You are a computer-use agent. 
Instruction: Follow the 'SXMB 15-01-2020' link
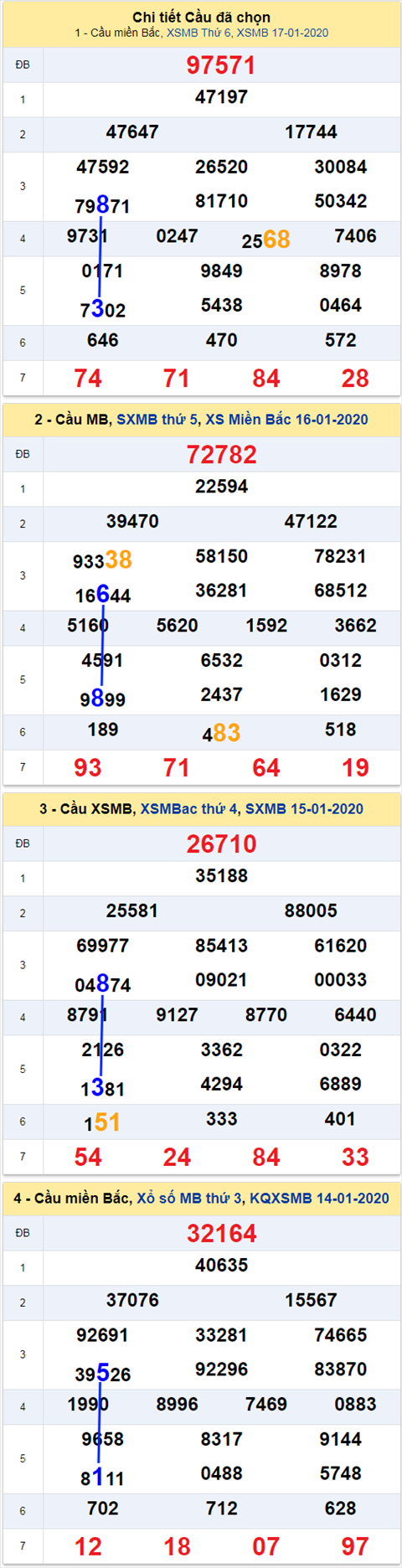tap(304, 808)
